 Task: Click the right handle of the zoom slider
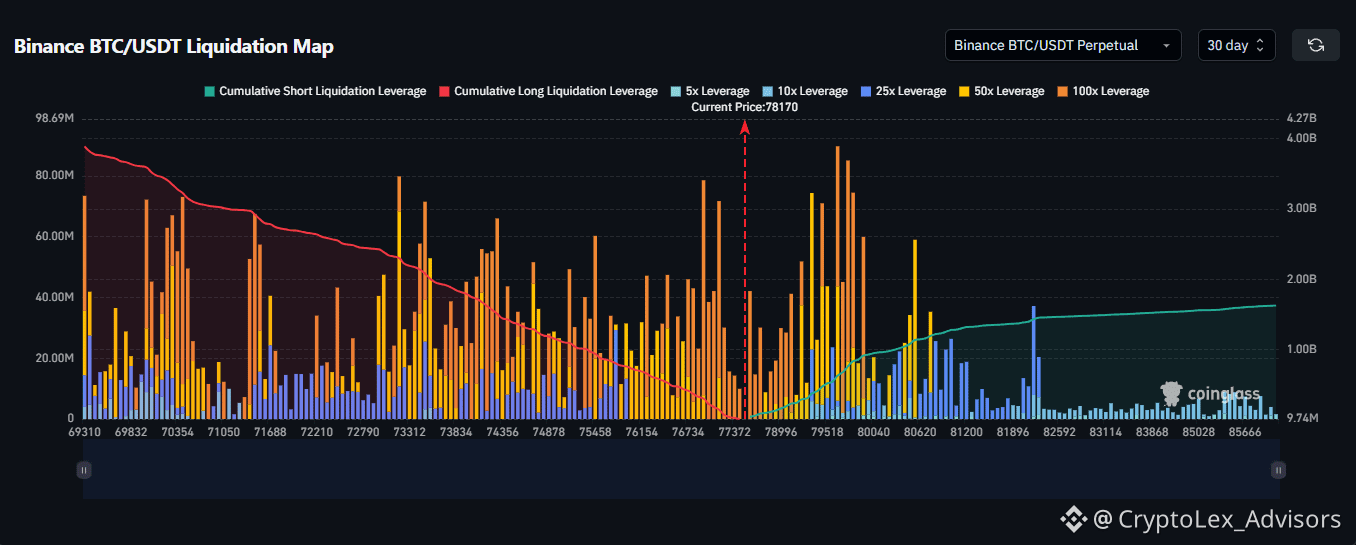1278,469
